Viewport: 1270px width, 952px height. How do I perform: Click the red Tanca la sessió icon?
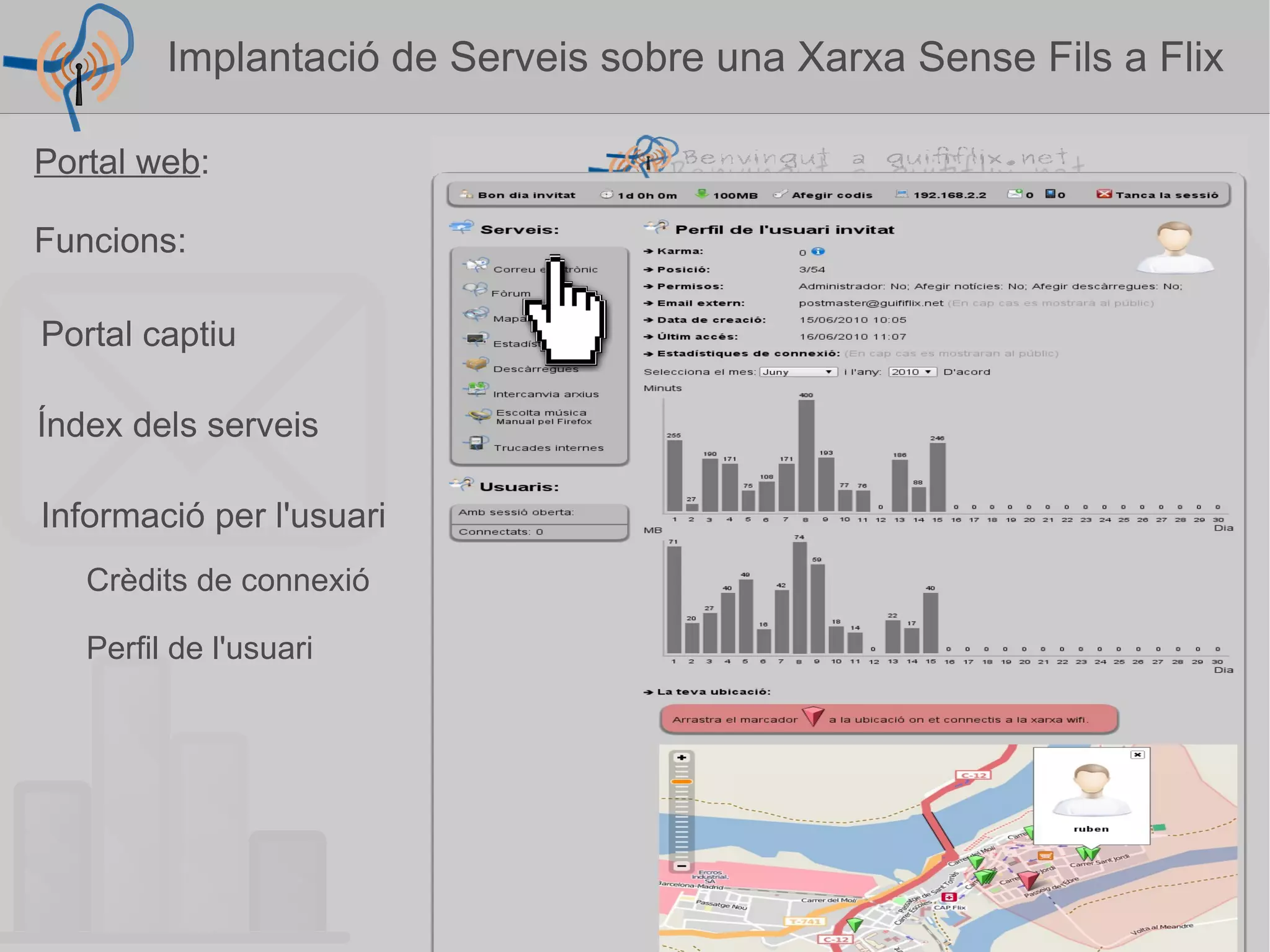coord(1104,194)
